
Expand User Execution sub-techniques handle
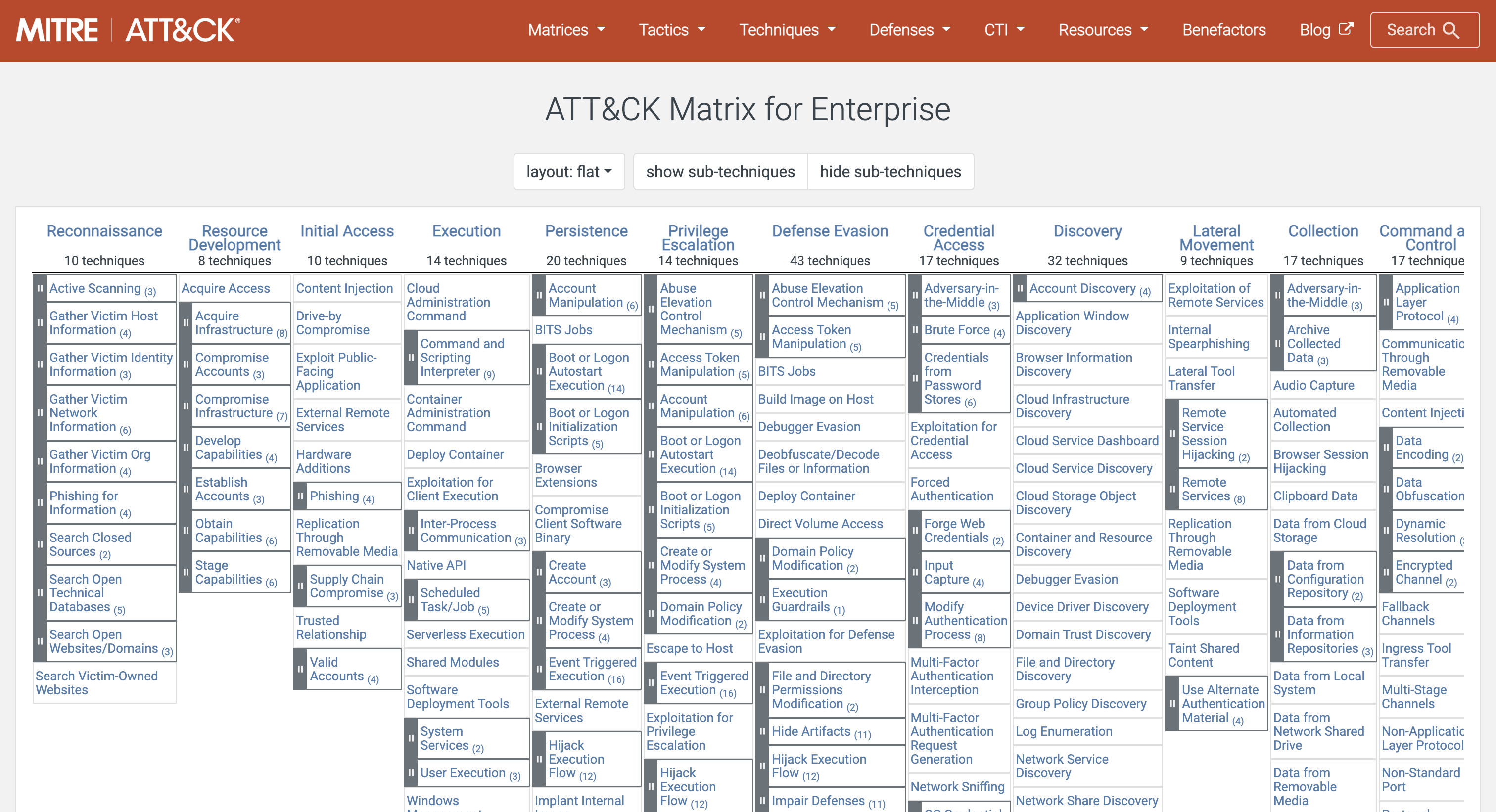(411, 773)
